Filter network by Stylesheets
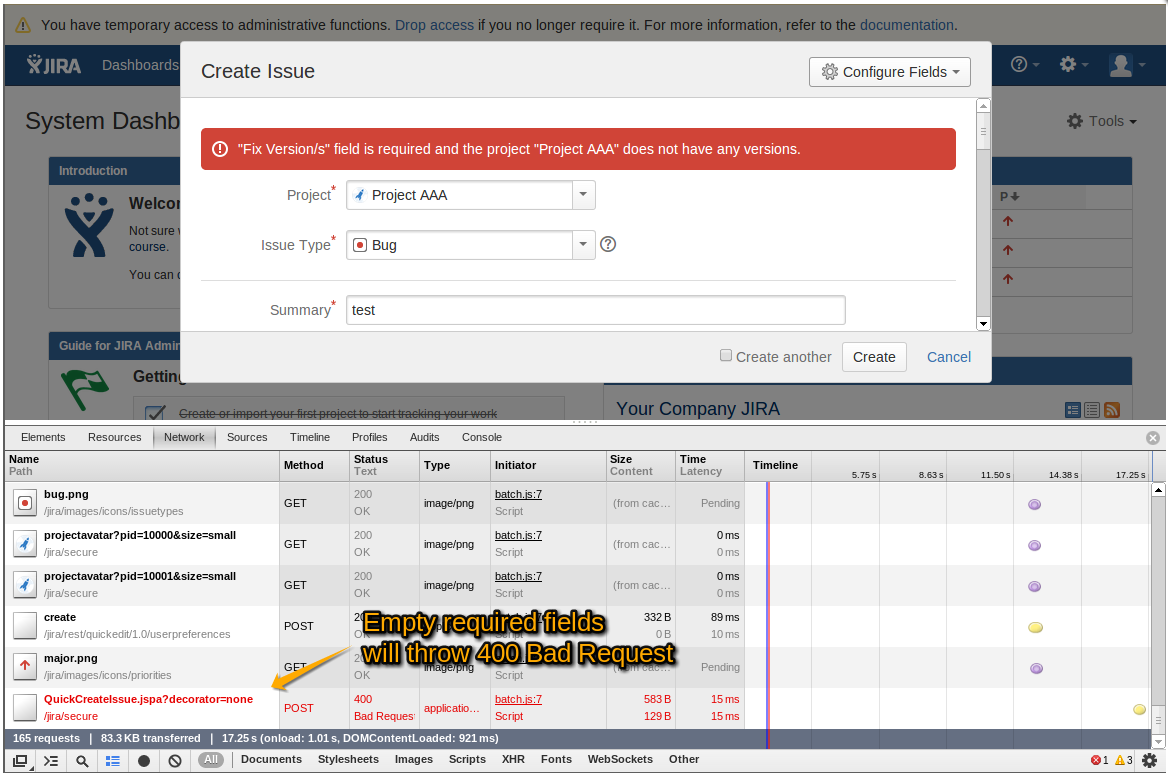The height and width of the screenshot is (777, 1168). point(348,760)
